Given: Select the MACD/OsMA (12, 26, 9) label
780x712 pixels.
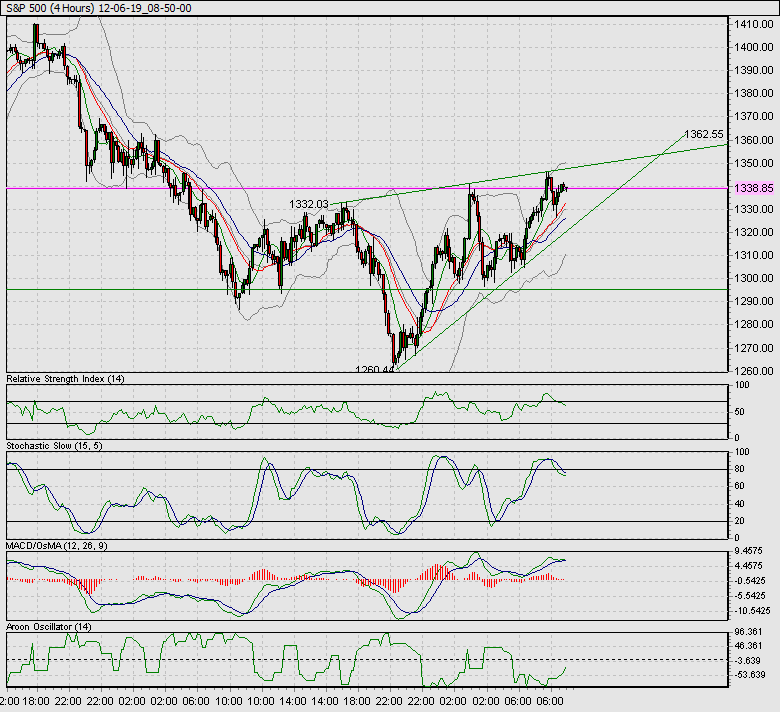Looking at the screenshot, I should pos(57,546).
